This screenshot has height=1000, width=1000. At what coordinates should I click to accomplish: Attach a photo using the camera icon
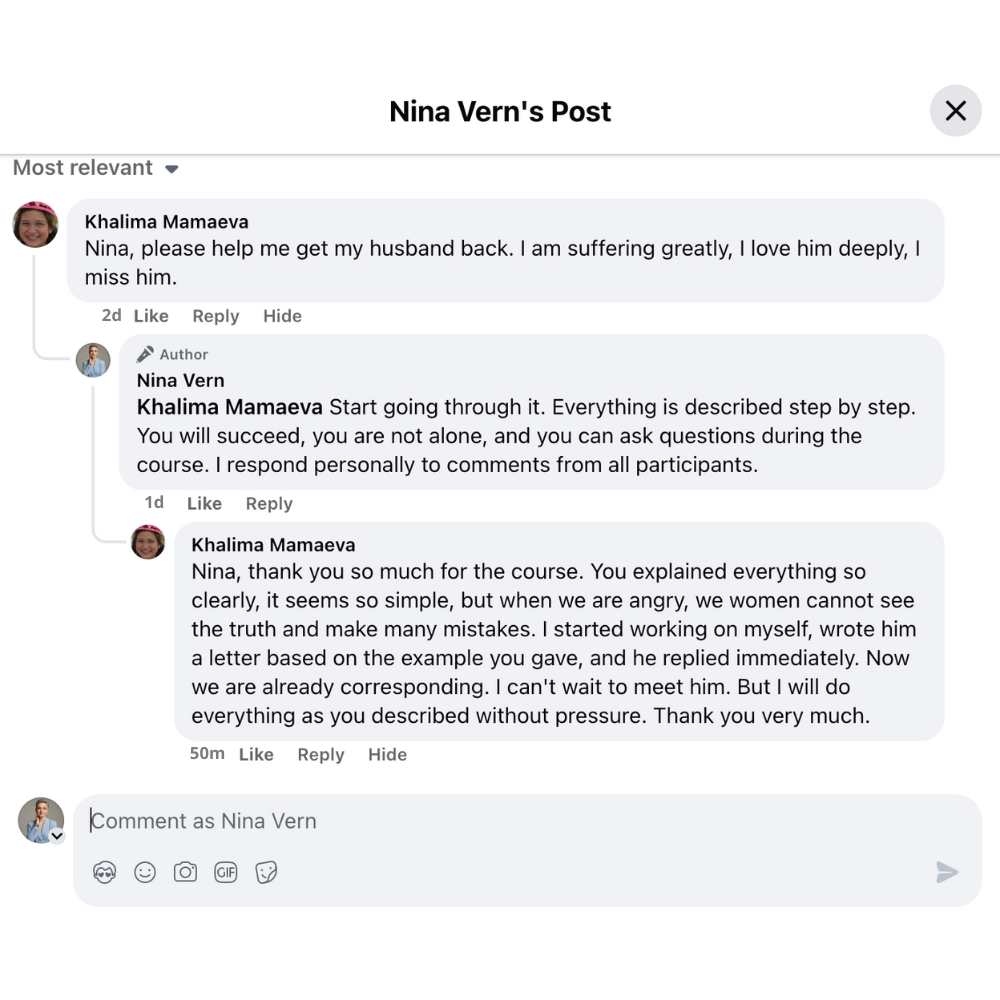pos(185,872)
